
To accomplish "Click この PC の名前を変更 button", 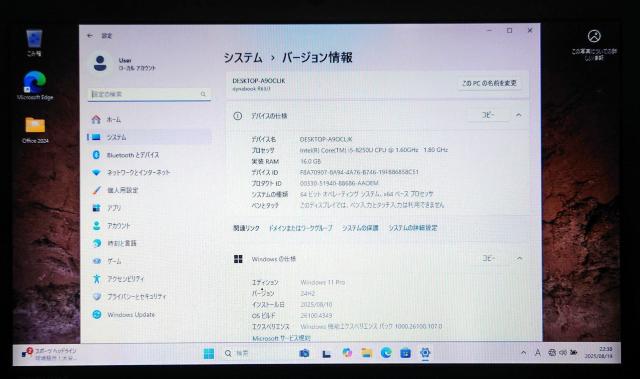I will [489, 83].
